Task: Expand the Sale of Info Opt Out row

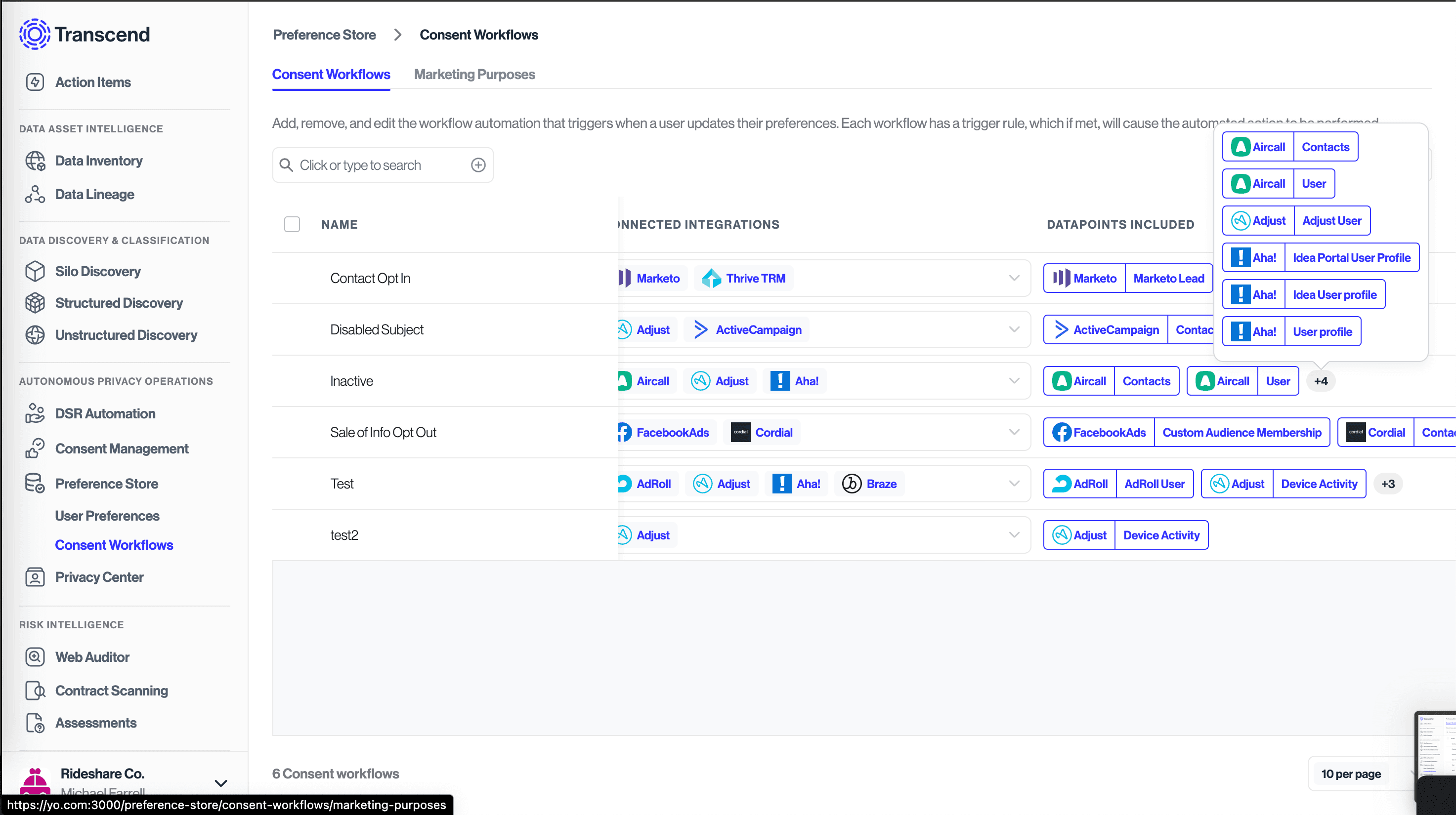Action: tap(1014, 432)
